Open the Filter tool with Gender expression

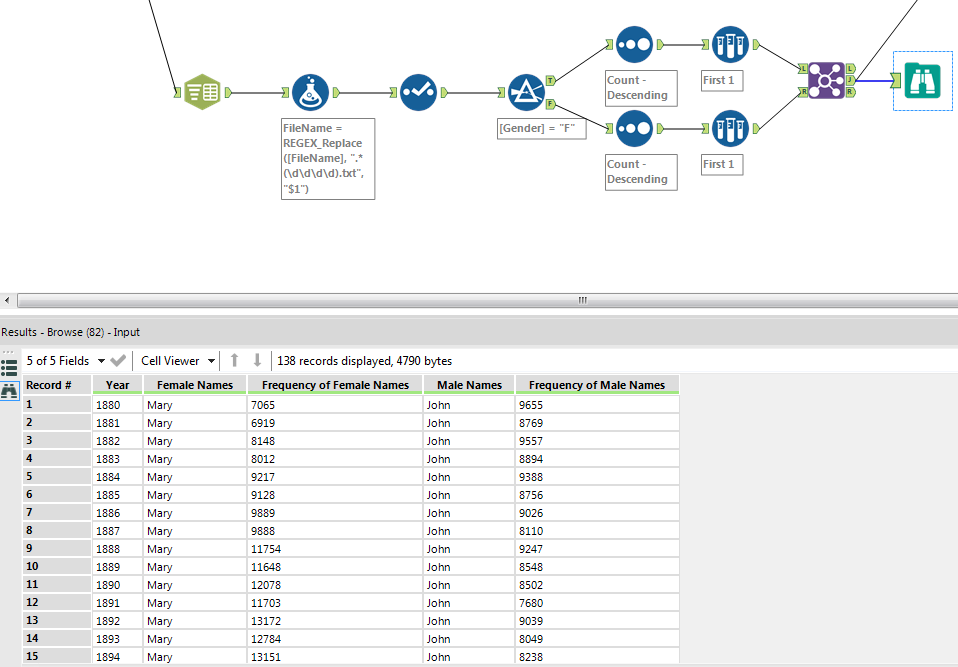click(524, 92)
